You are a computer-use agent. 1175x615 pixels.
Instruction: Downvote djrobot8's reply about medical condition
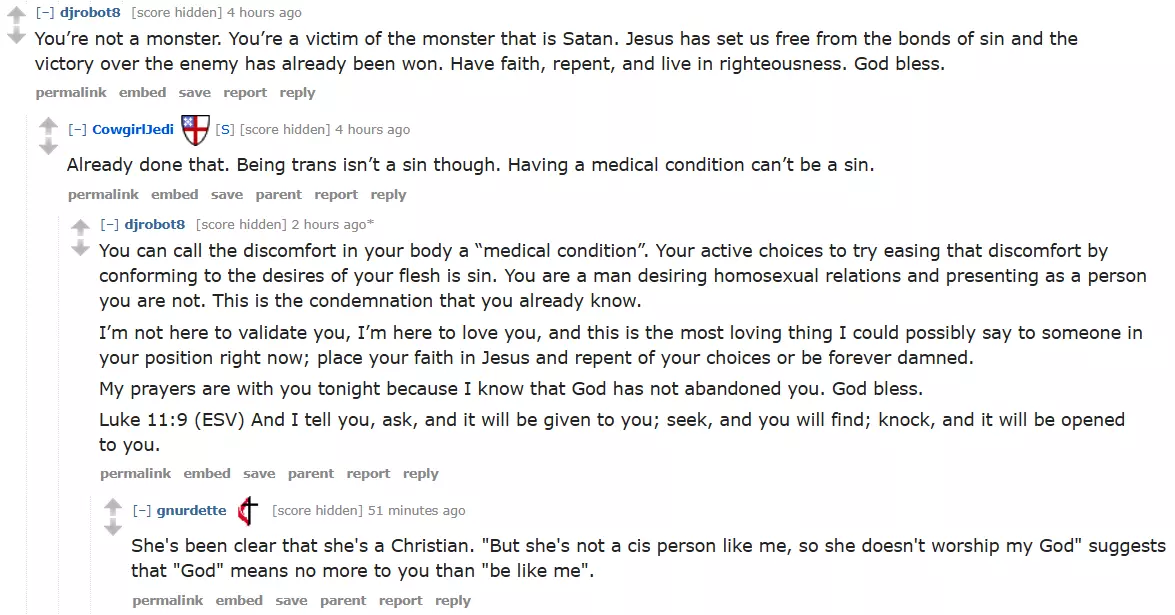(80, 248)
